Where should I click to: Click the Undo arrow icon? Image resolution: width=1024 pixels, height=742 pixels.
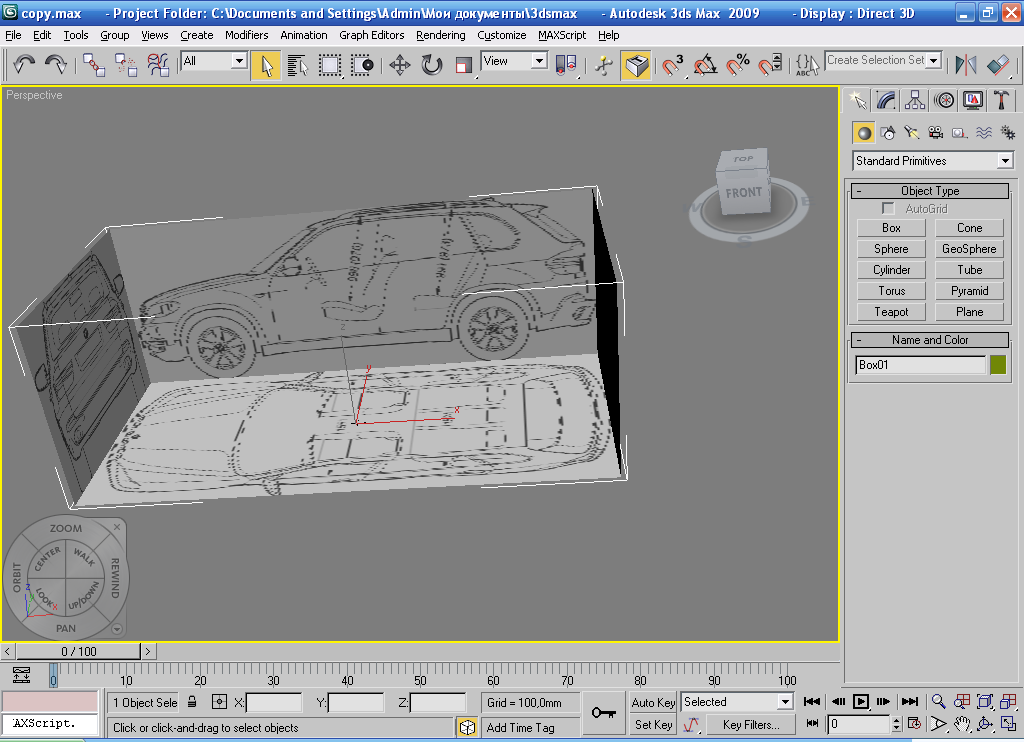[x=24, y=65]
